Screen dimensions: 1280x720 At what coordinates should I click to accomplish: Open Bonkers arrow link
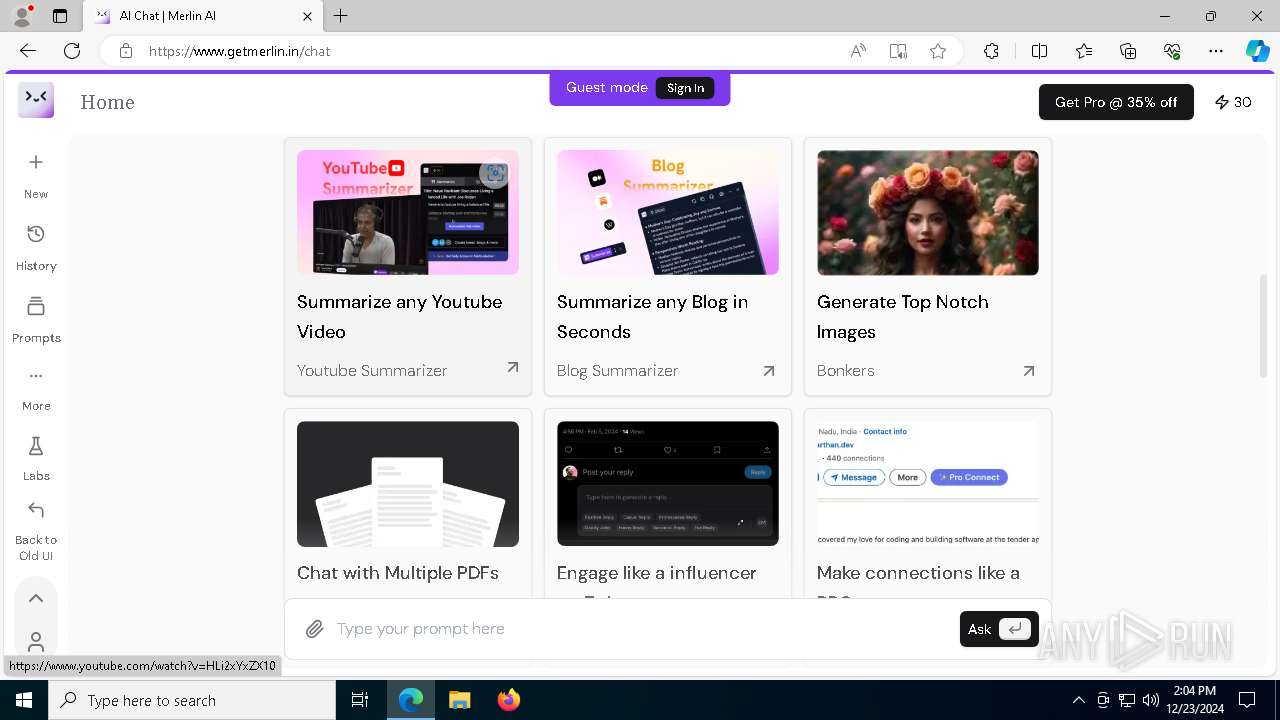[1028, 370]
